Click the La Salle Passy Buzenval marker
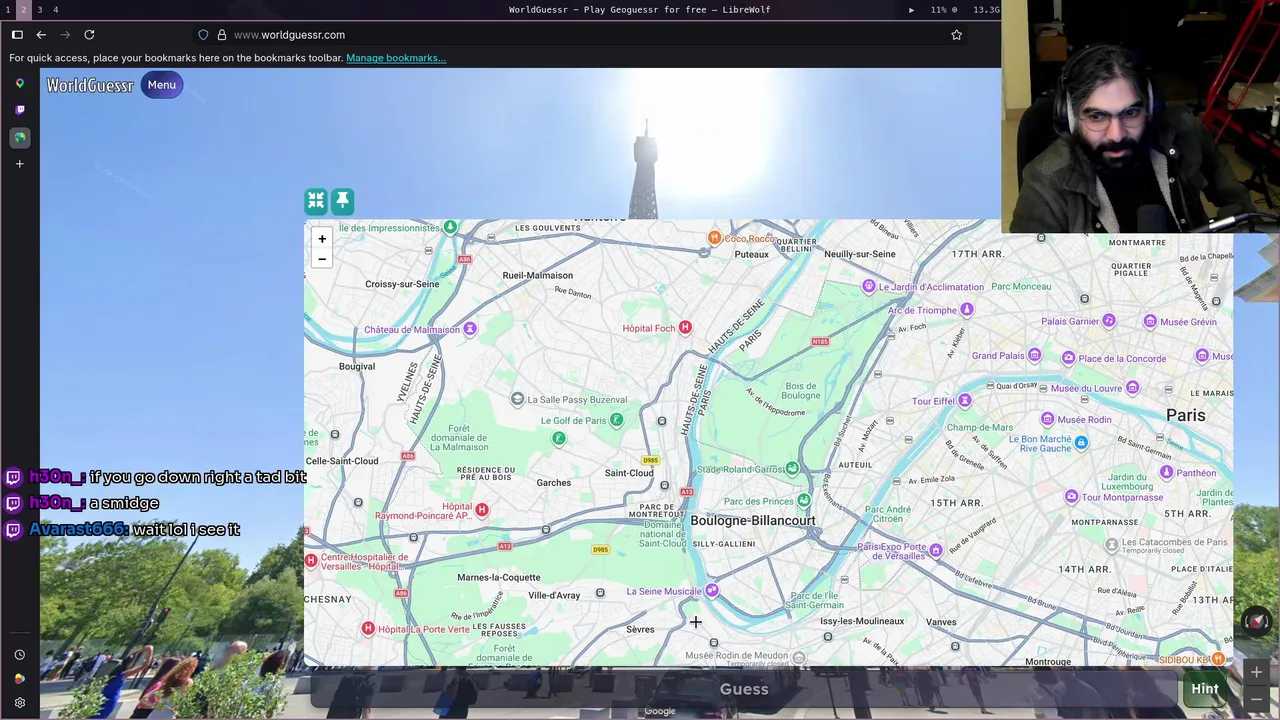 [517, 400]
